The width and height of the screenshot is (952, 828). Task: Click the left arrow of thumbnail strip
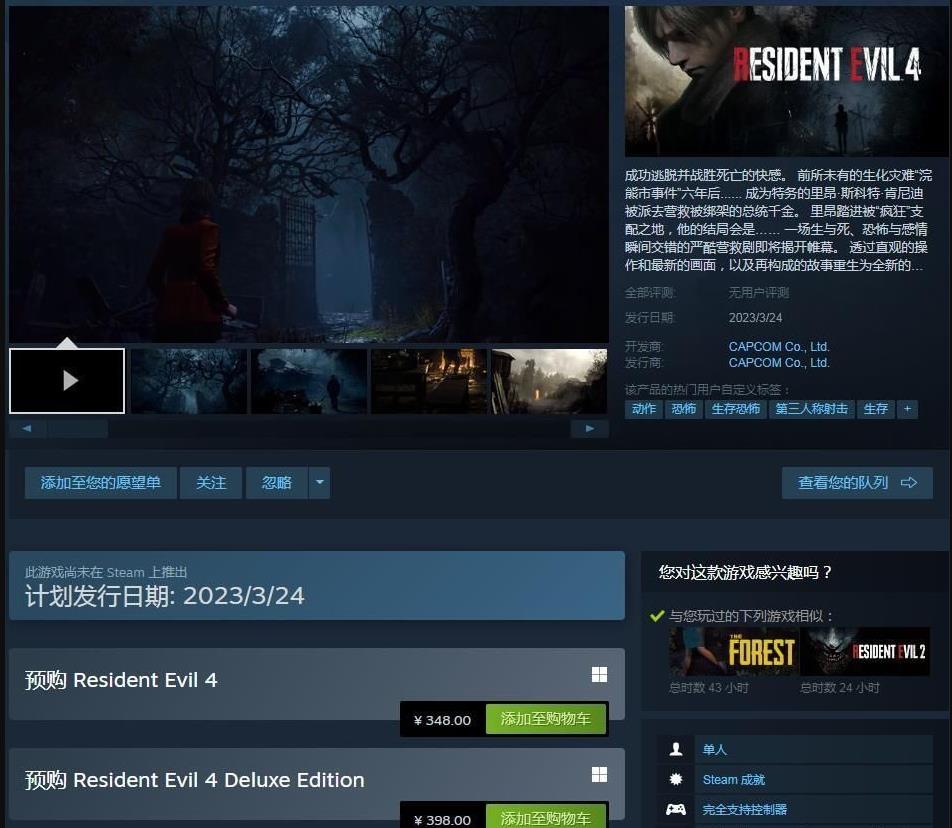[x=27, y=429]
